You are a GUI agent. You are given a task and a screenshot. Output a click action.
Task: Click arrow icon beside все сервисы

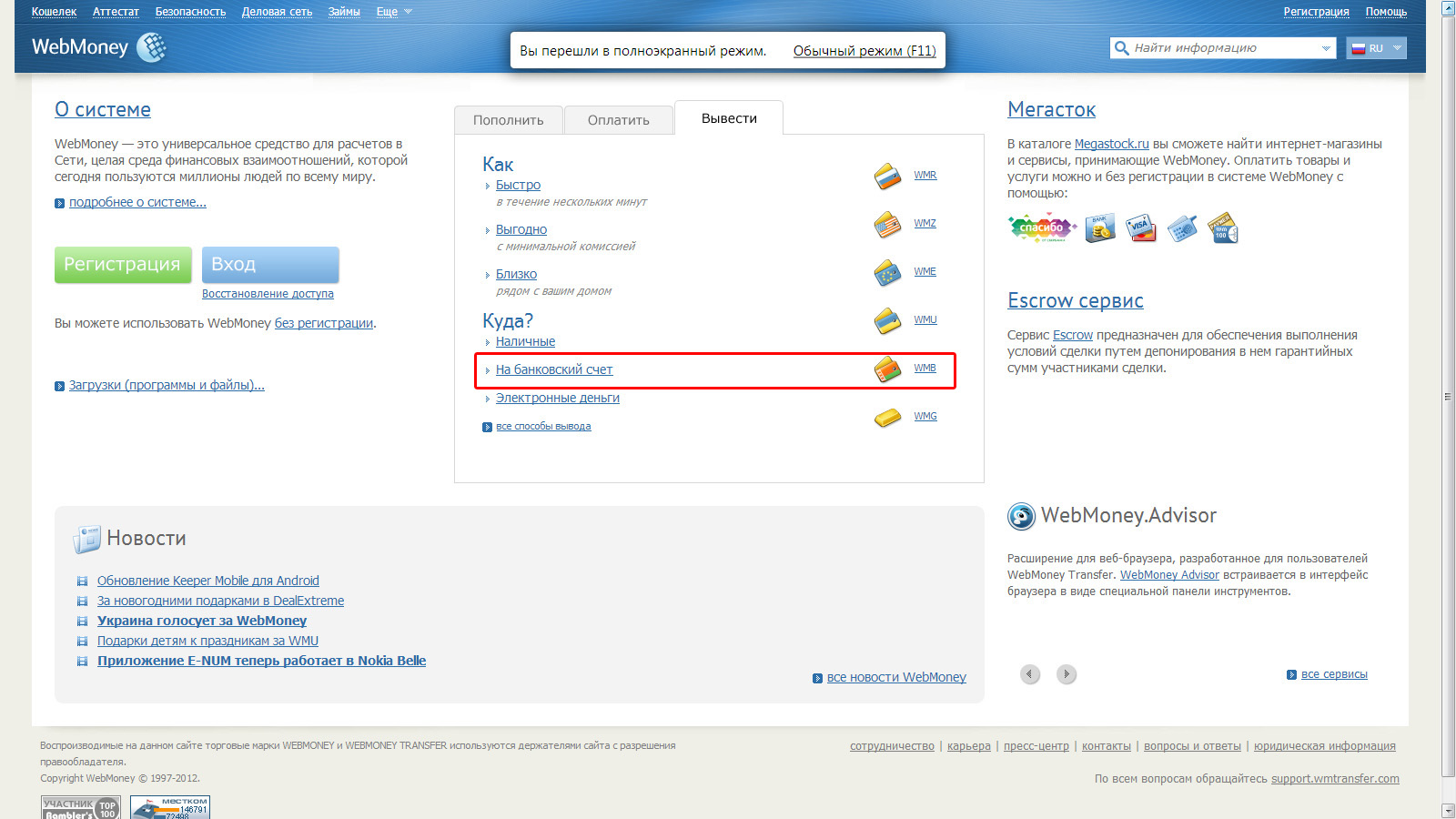point(1291,675)
